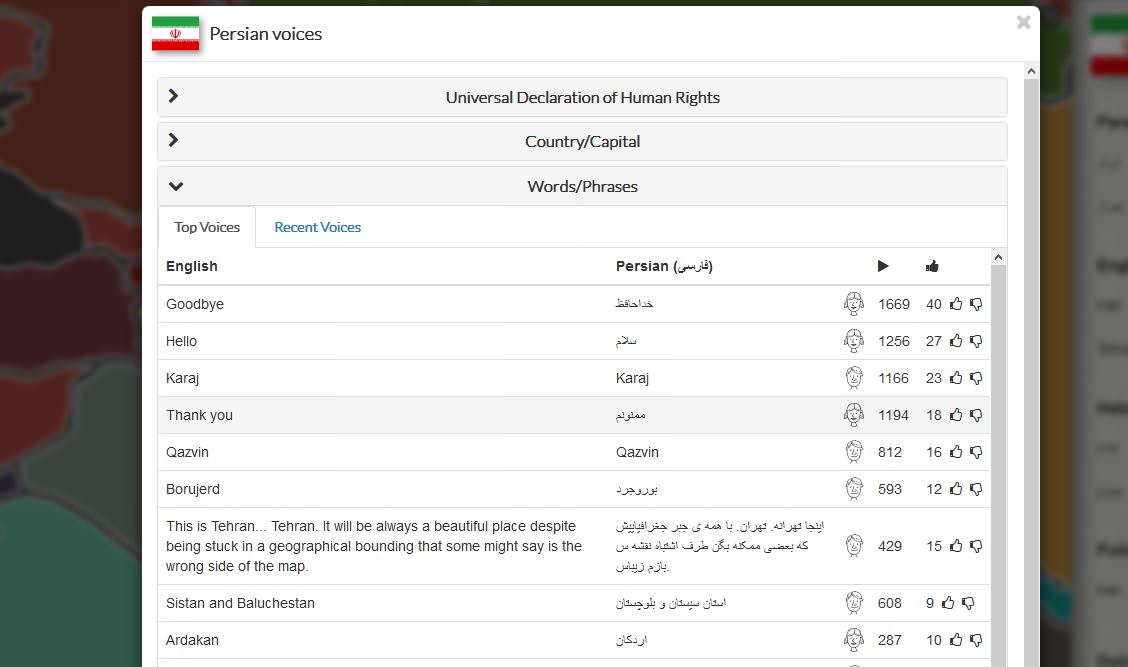Viewport: 1128px width, 667px height.
Task: Sort by play count column header
Action: [882, 266]
